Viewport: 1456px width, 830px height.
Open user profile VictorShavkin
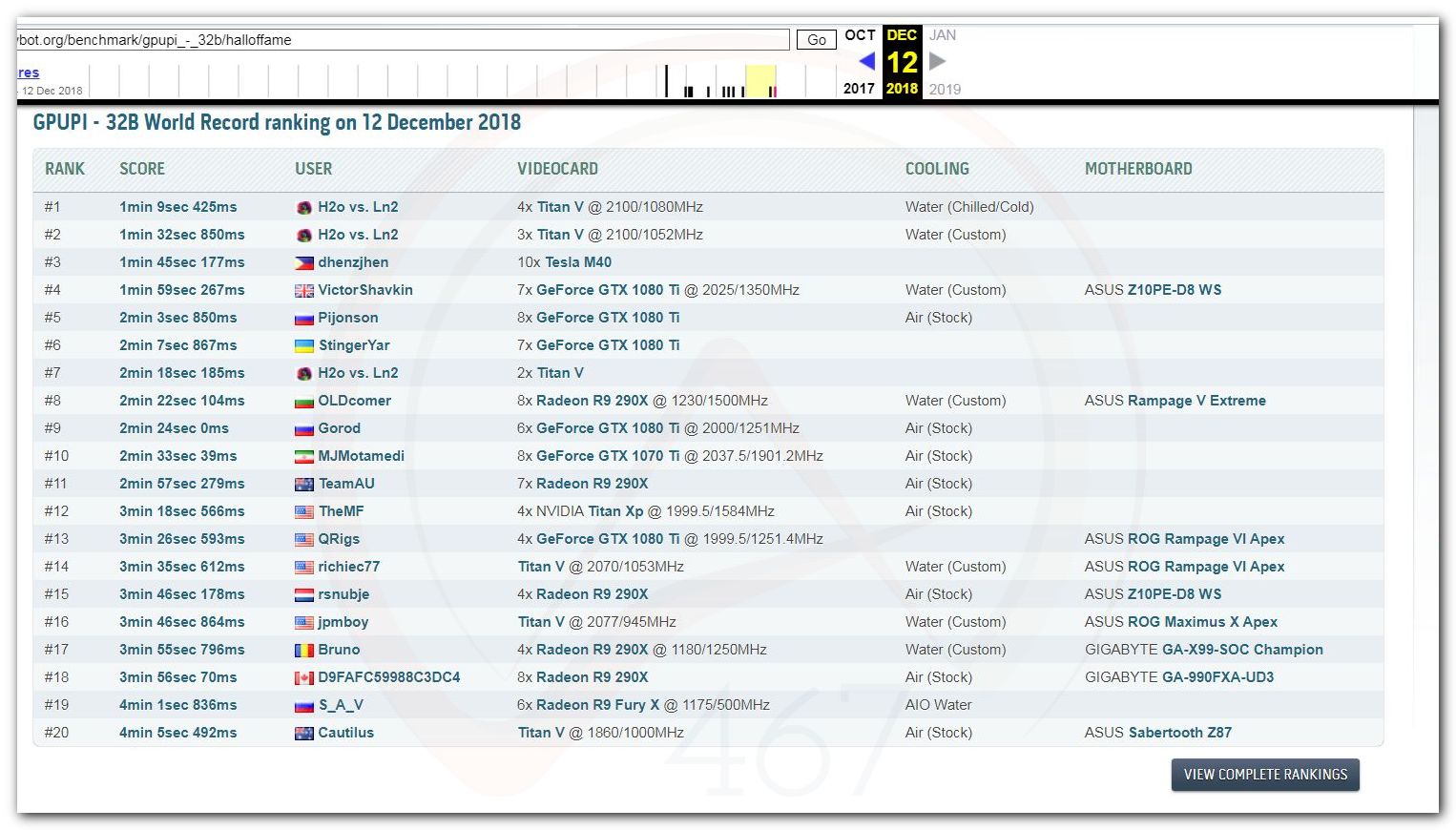[365, 290]
